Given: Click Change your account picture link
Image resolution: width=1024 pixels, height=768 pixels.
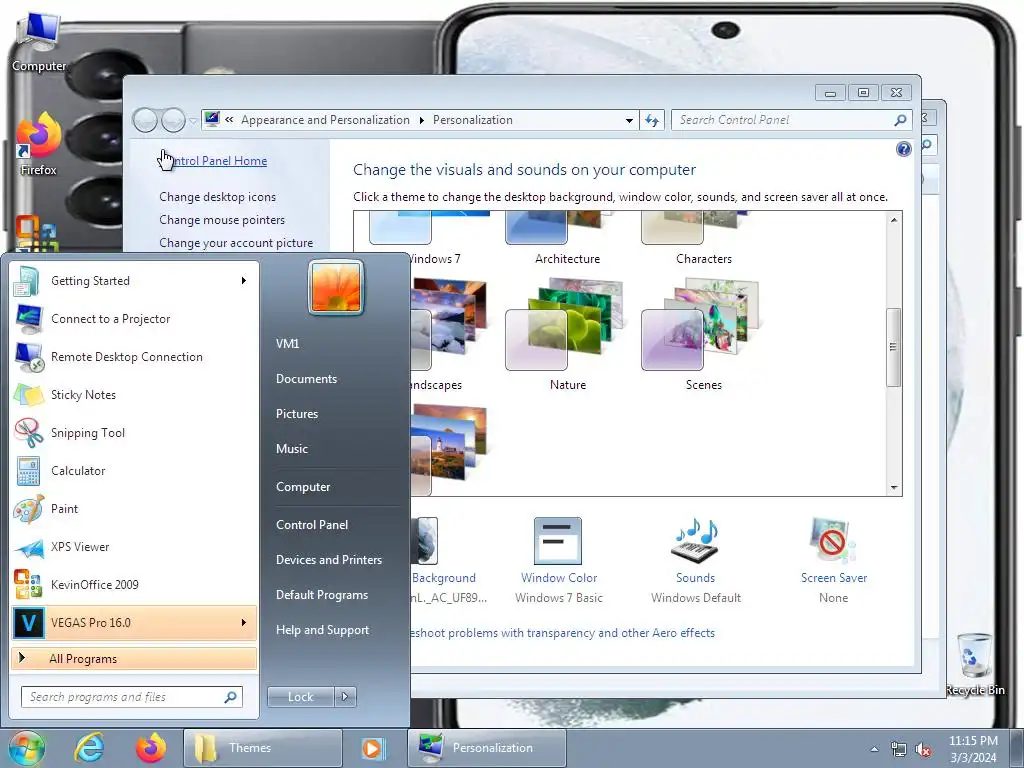Looking at the screenshot, I should click(236, 243).
